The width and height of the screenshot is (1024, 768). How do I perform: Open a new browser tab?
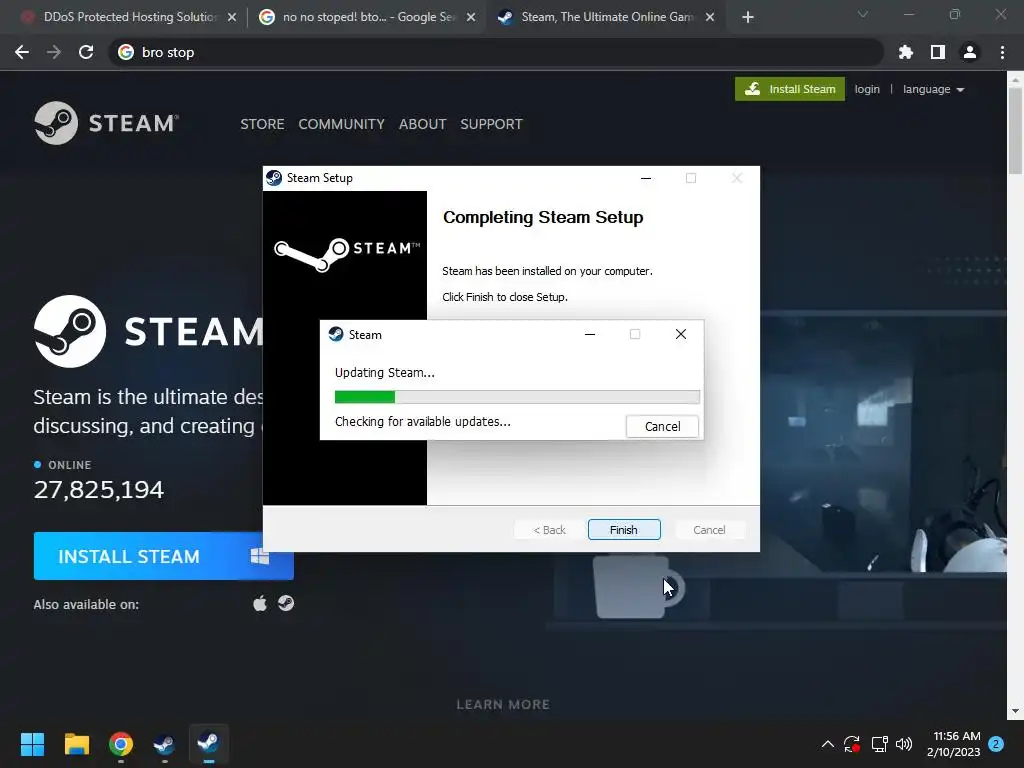tap(748, 17)
